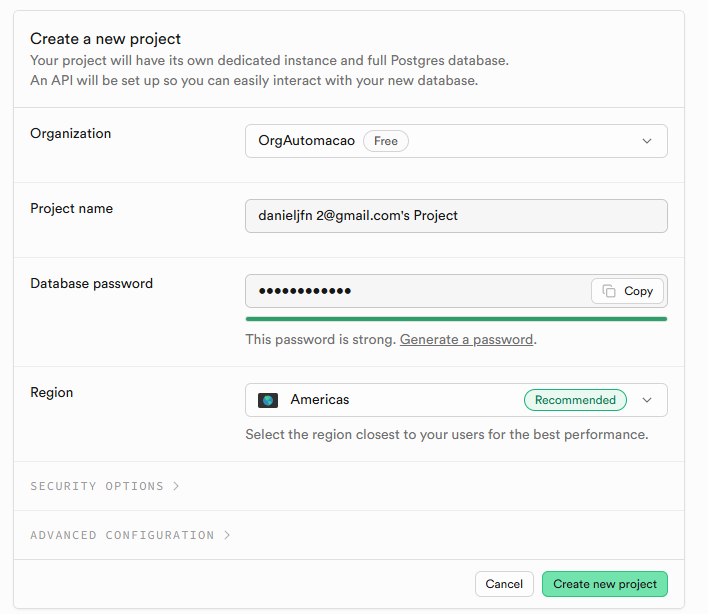Click the Americas globe icon
Viewport: 708px width, 614px height.
[268, 400]
